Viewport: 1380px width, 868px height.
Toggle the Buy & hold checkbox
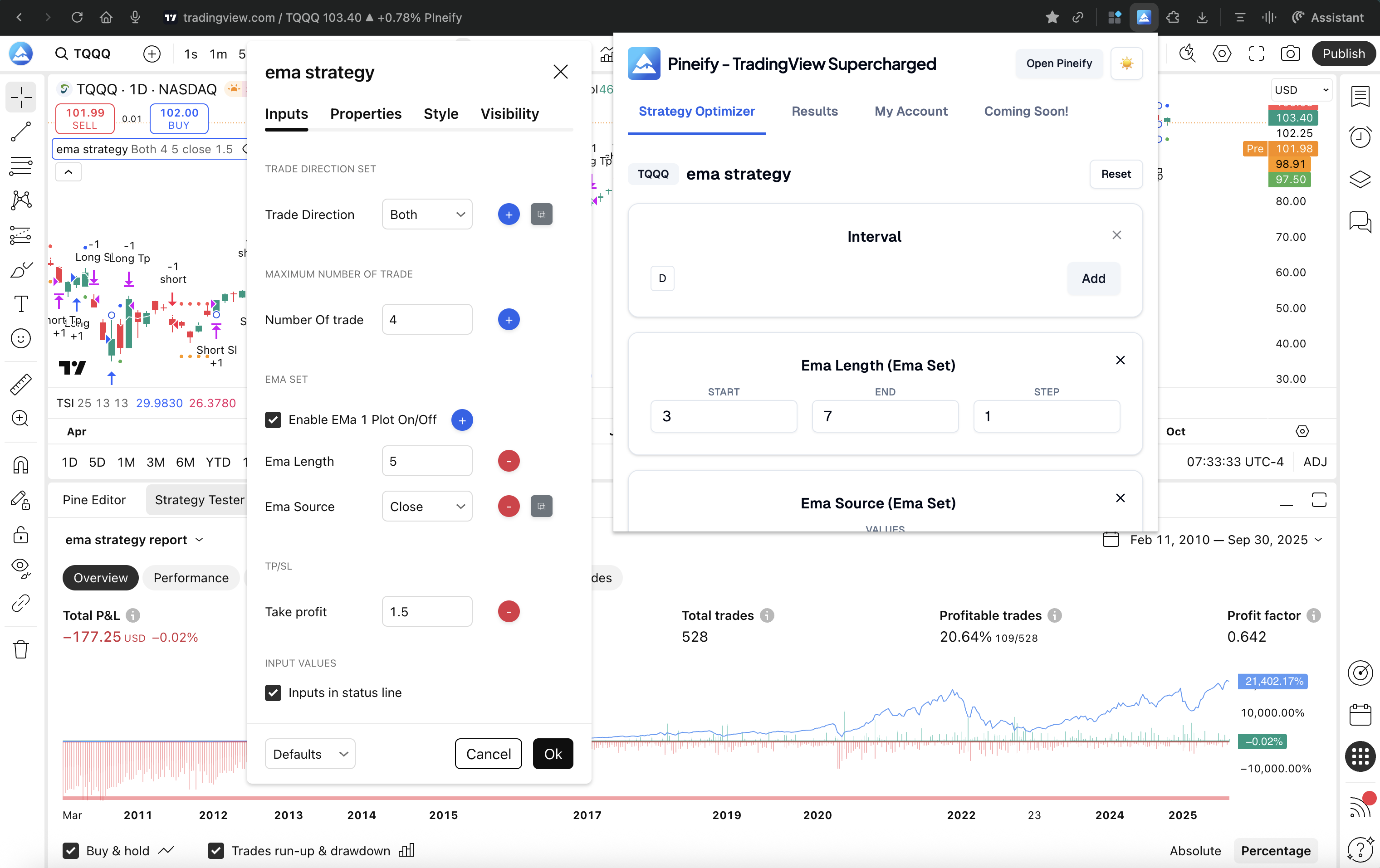[x=71, y=850]
